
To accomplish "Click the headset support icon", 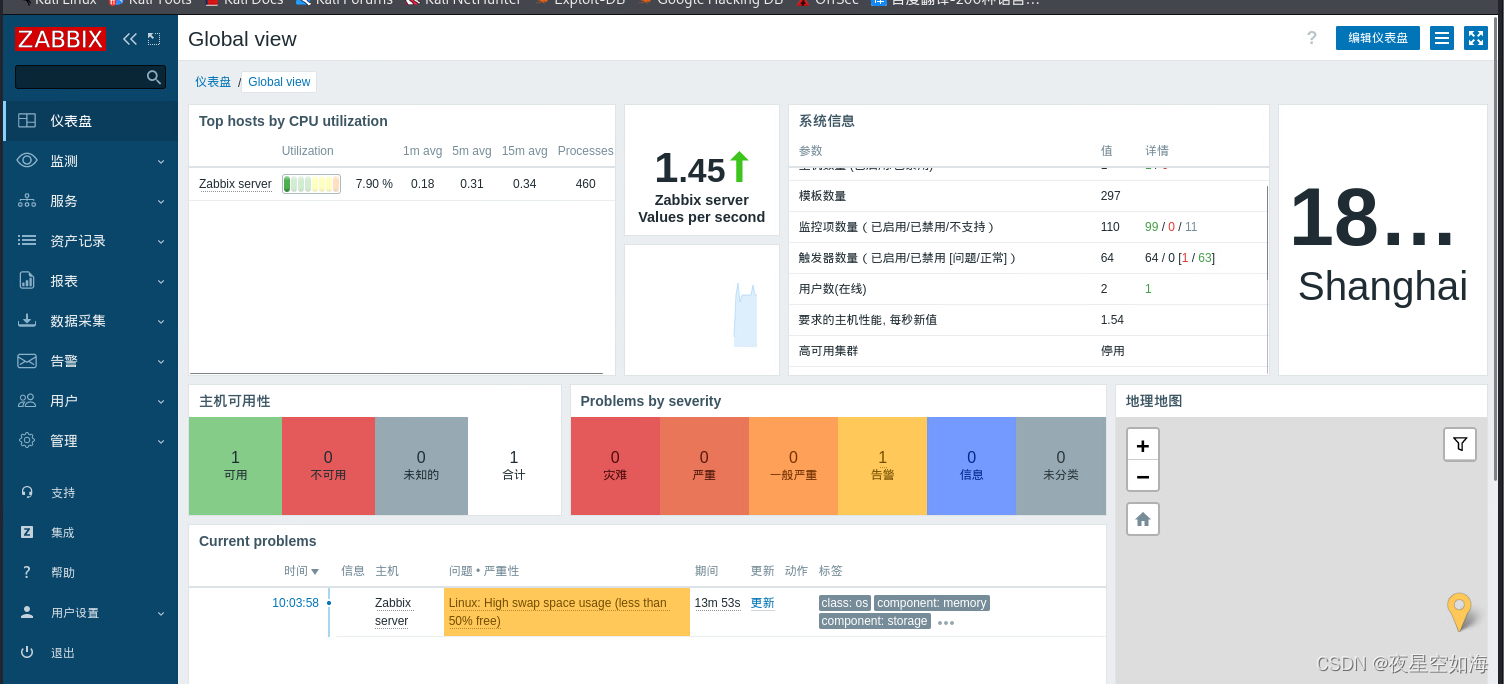I will coord(27,492).
